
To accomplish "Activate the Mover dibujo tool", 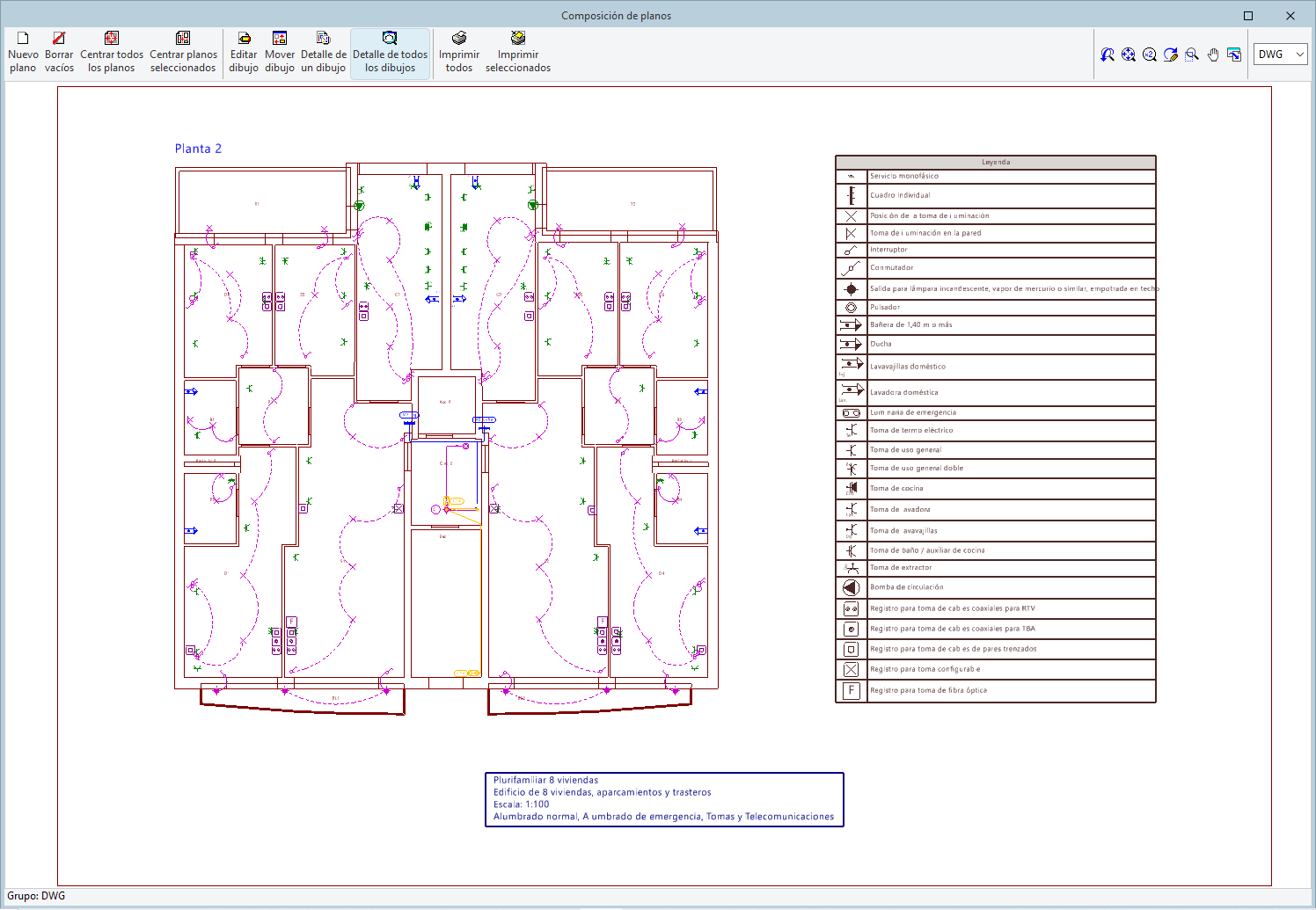I will point(280,54).
